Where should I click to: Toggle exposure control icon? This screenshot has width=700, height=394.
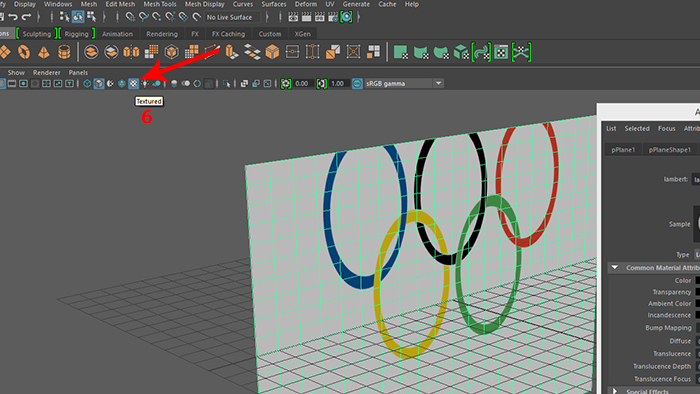coord(286,83)
